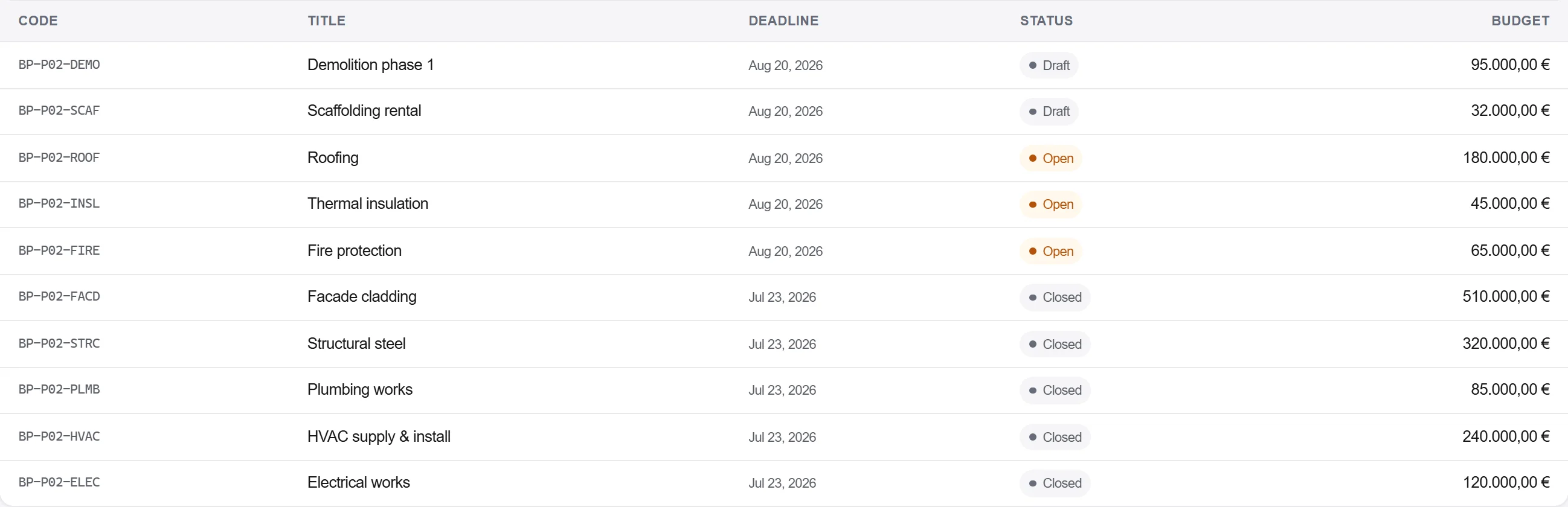Select the 510.000,00 € budget cell
Viewport: 1568px width, 507px height.
(1506, 297)
